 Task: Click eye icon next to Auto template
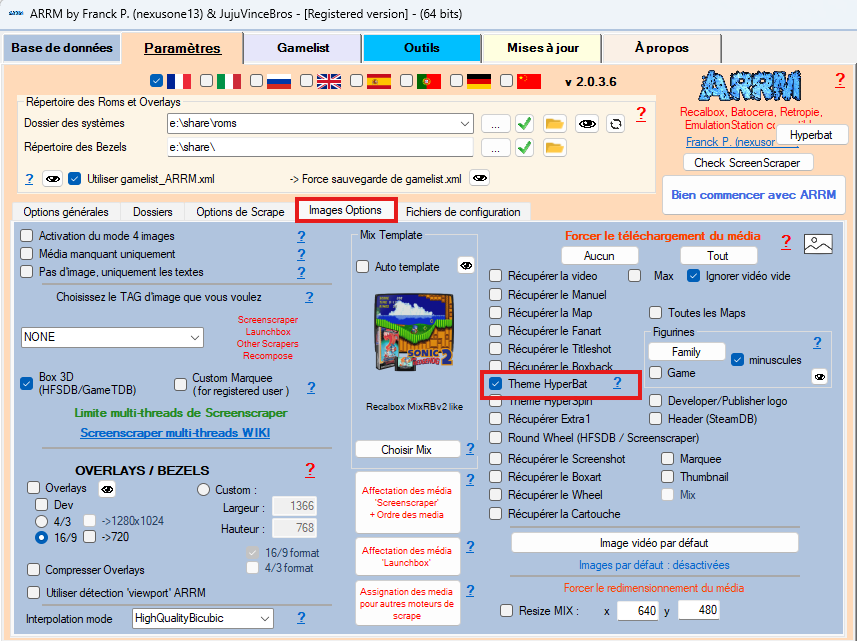pos(465,266)
